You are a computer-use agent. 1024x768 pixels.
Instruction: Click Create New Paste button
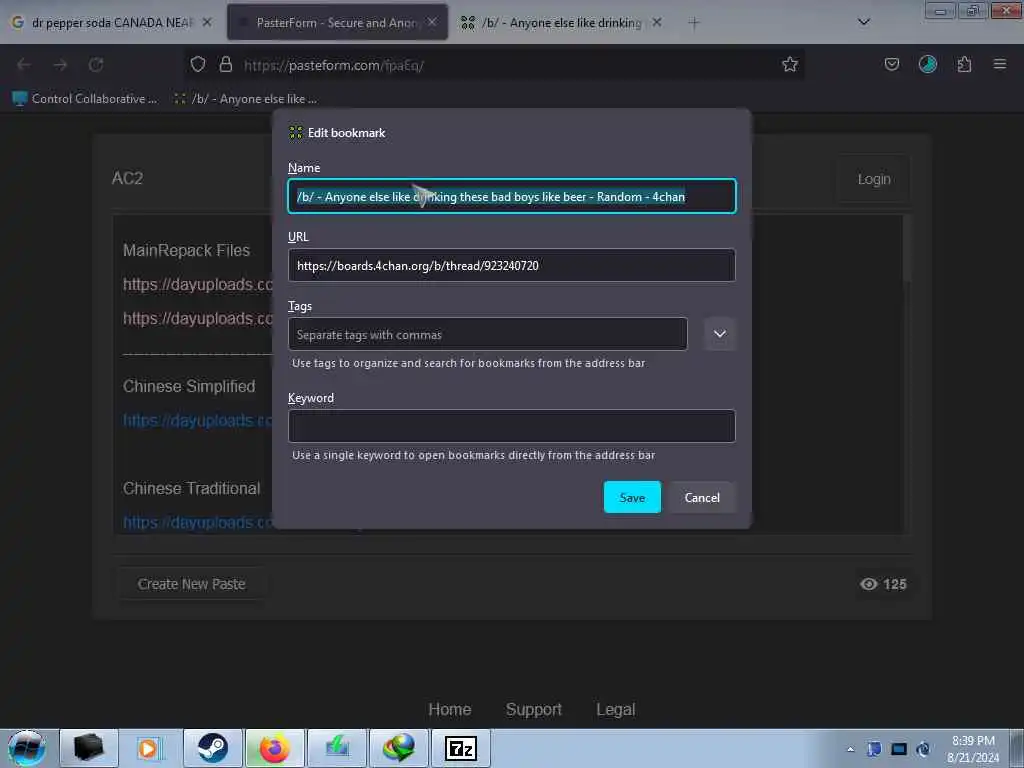coord(191,584)
